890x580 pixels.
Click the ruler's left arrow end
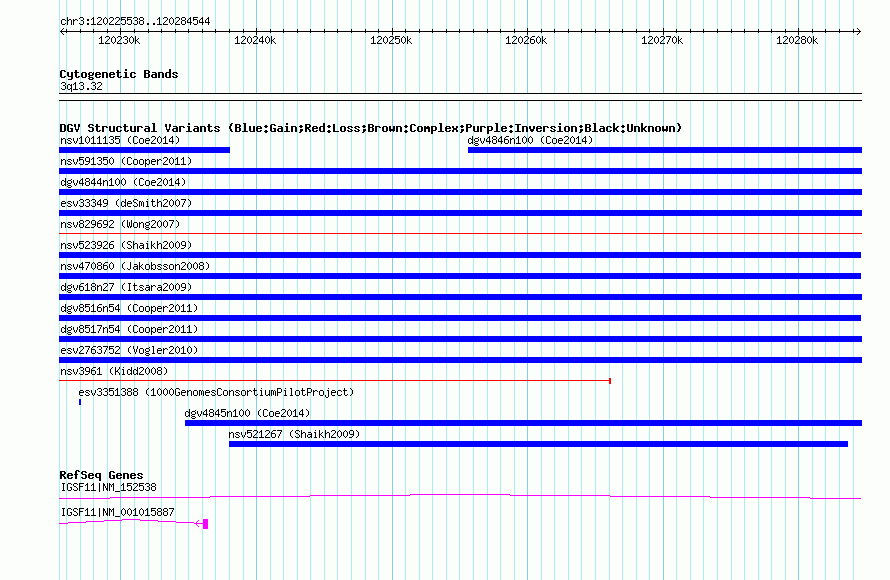63,31
